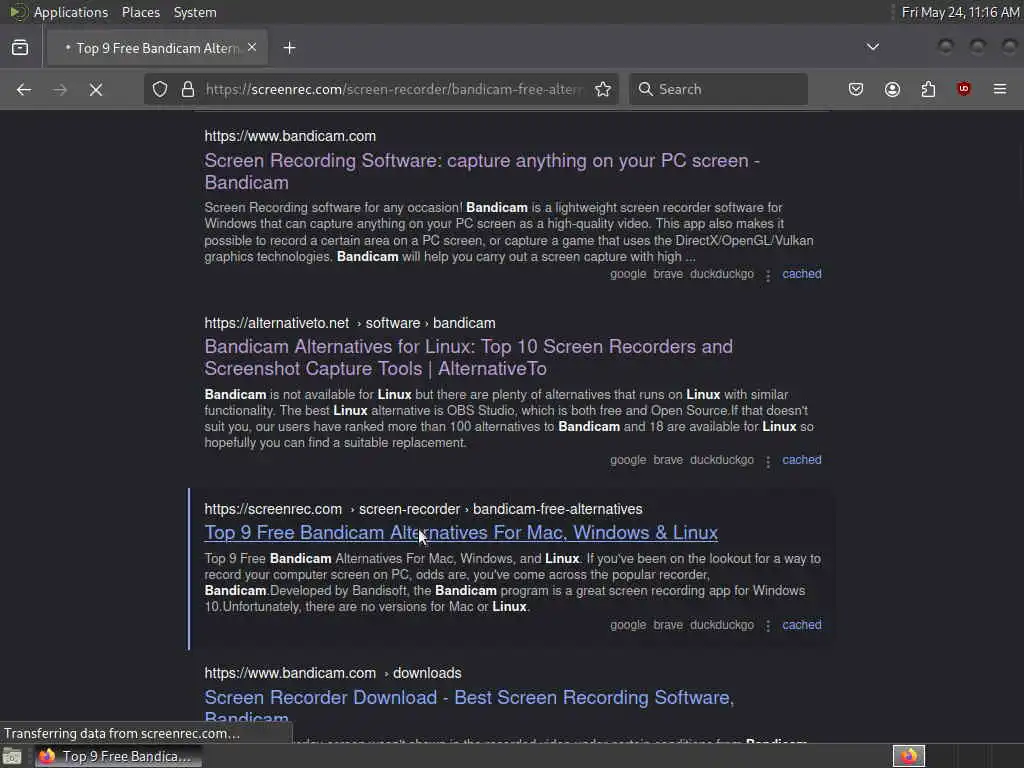Viewport: 1024px width, 768px height.
Task: Open the System menu
Action: [195, 12]
